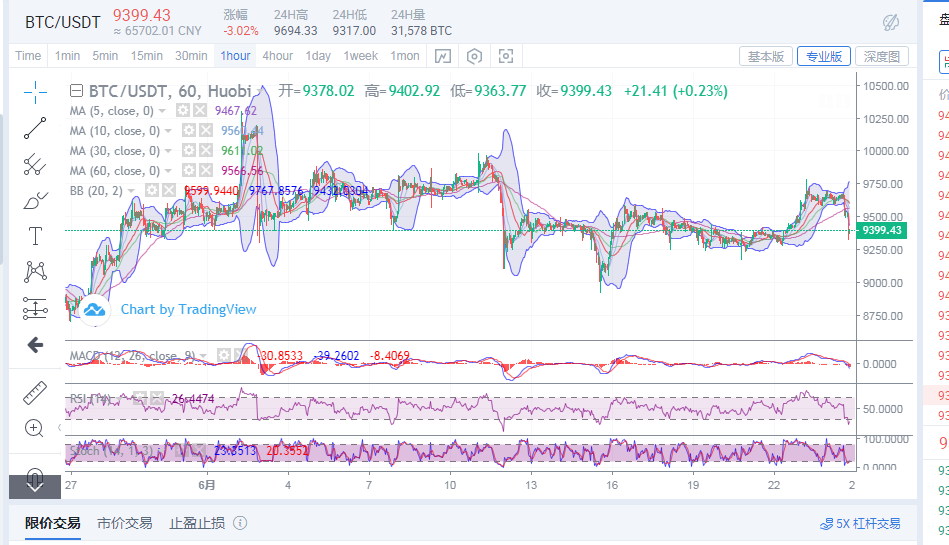Open the chart settings gear icon

475,56
